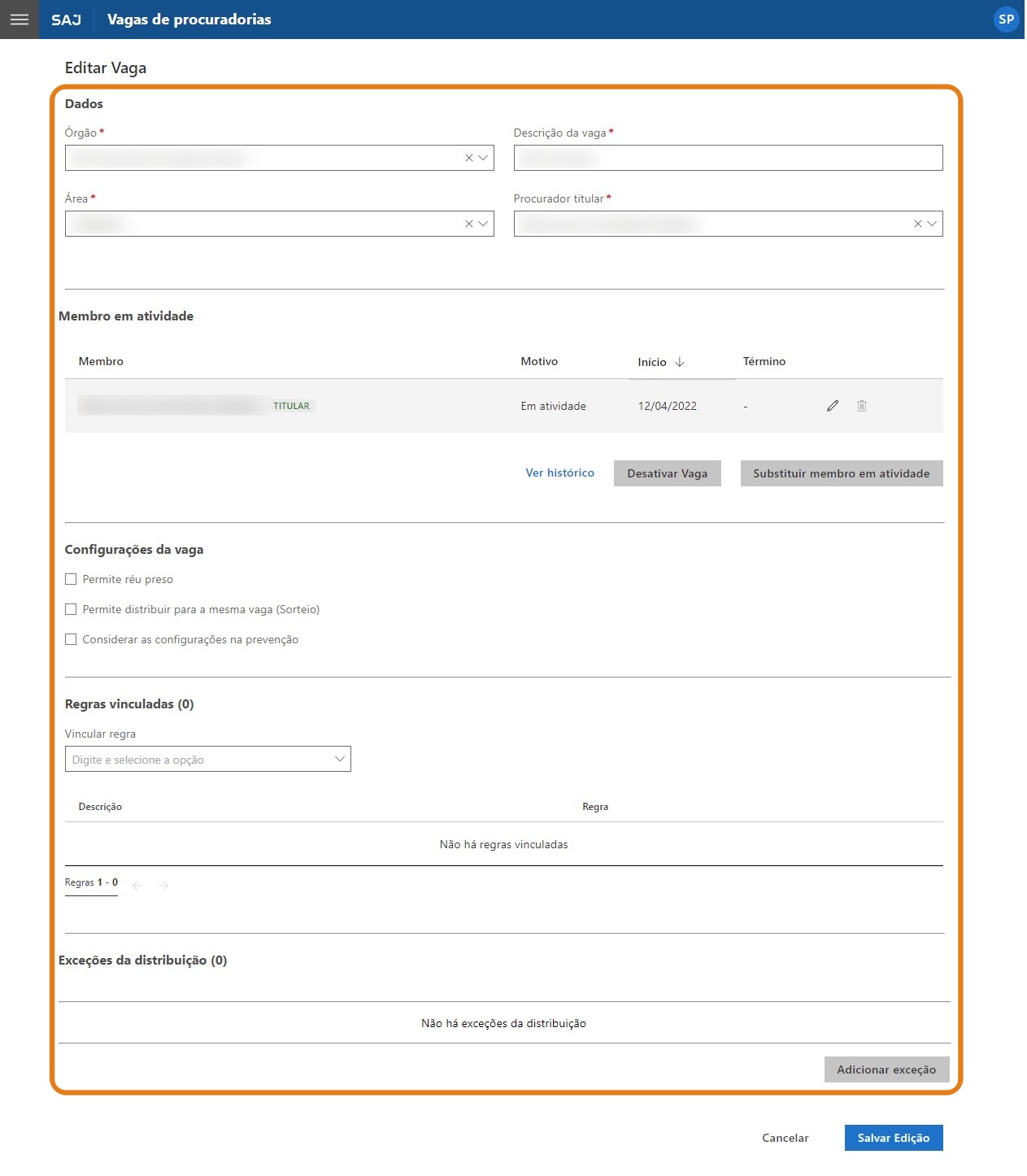Edit the active member row with pencil icon
The height and width of the screenshot is (1176, 1027).
click(832, 406)
